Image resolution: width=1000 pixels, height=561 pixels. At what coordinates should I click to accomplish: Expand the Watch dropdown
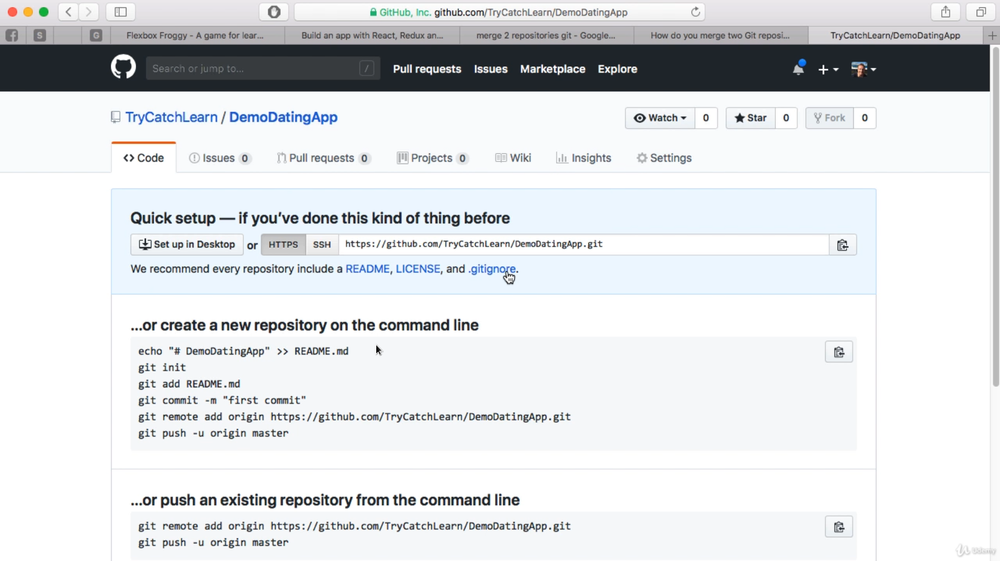click(660, 118)
